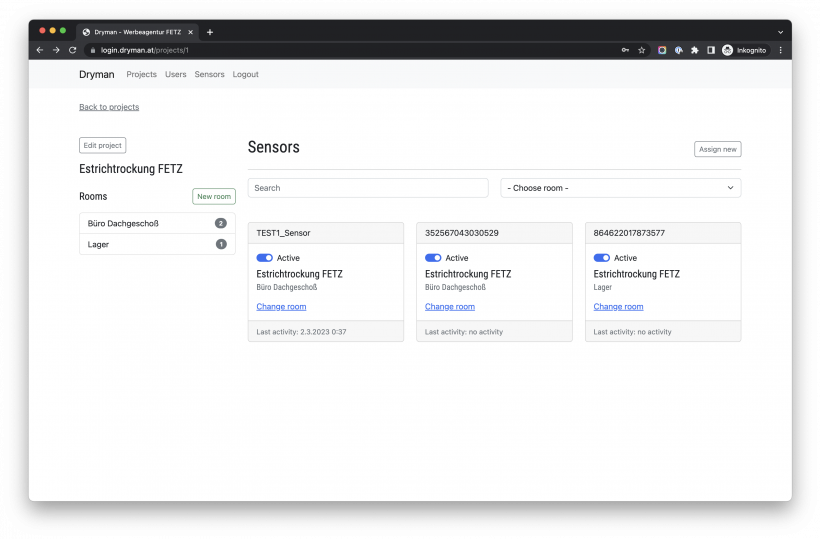Click the Inkognito profile button
The height and width of the screenshot is (539, 820).
tap(744, 49)
